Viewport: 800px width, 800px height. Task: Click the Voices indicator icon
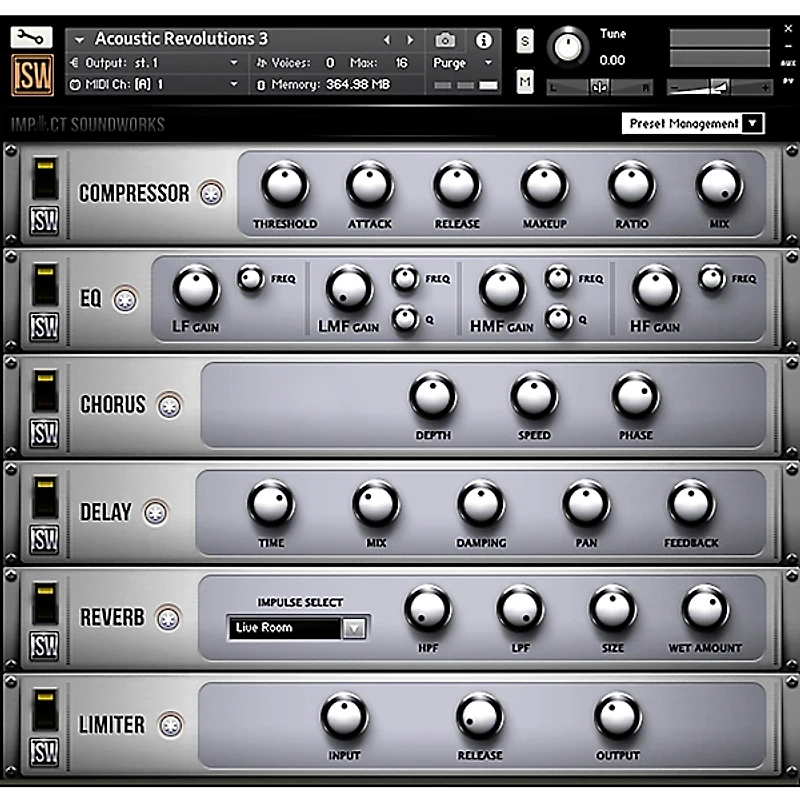[261, 60]
